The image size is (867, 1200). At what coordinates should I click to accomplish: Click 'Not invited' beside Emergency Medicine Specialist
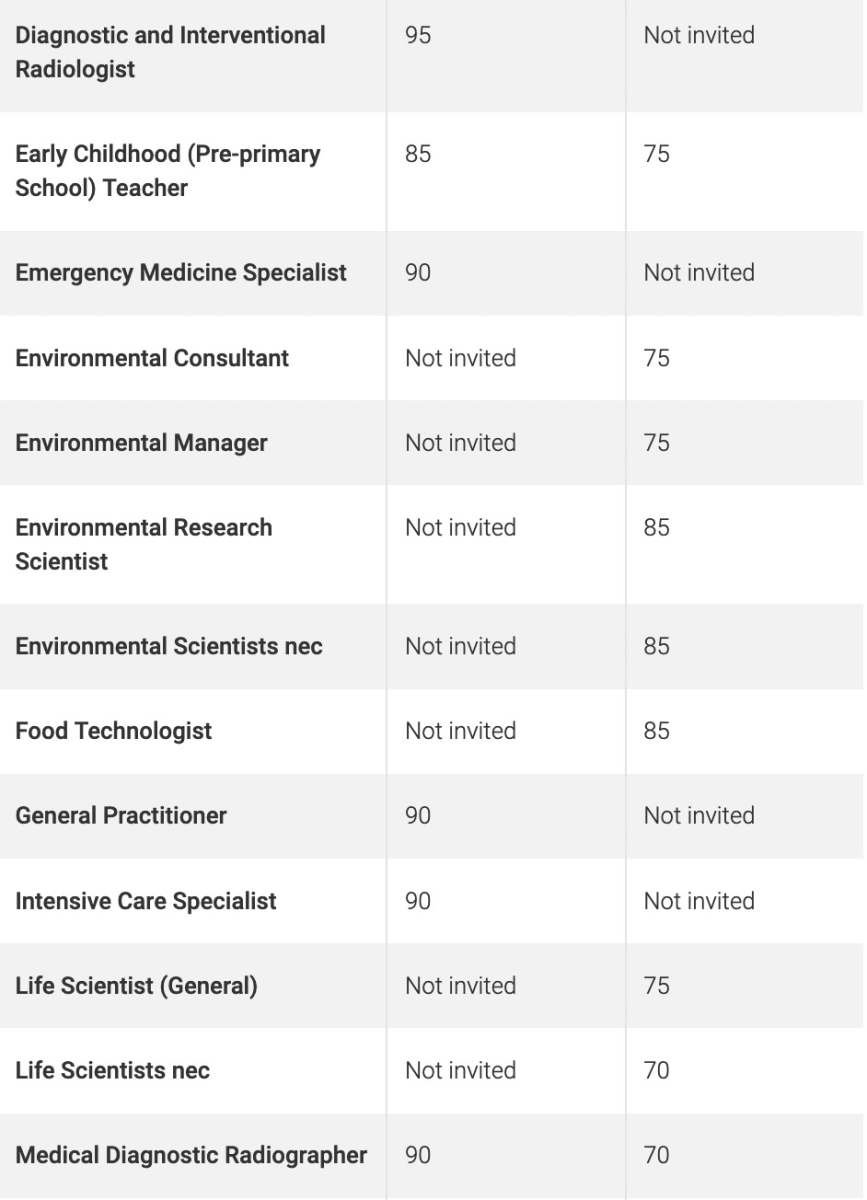tap(699, 273)
